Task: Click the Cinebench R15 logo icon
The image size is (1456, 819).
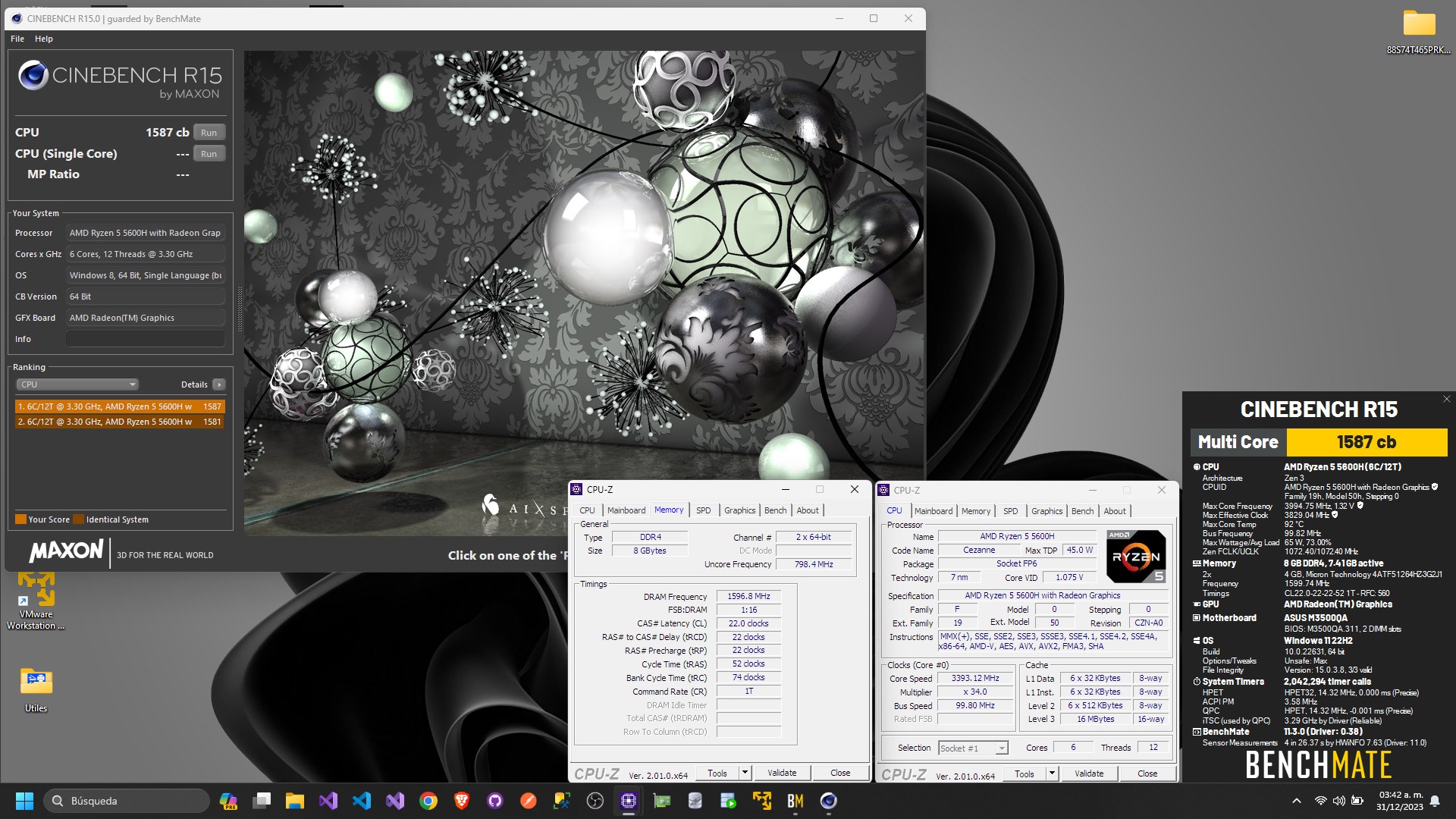Action: click(33, 76)
